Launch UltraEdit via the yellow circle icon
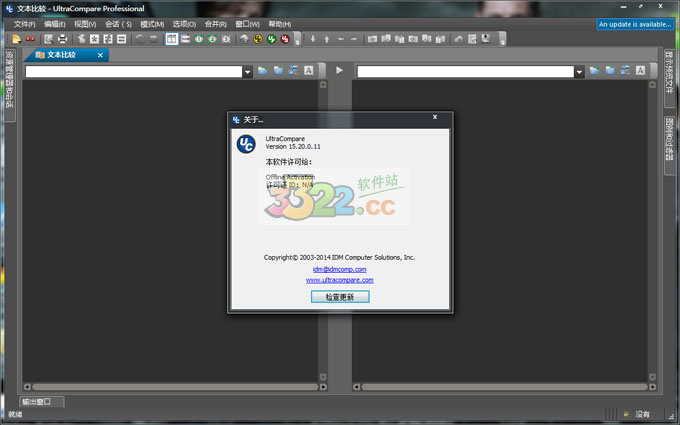 (x=258, y=39)
